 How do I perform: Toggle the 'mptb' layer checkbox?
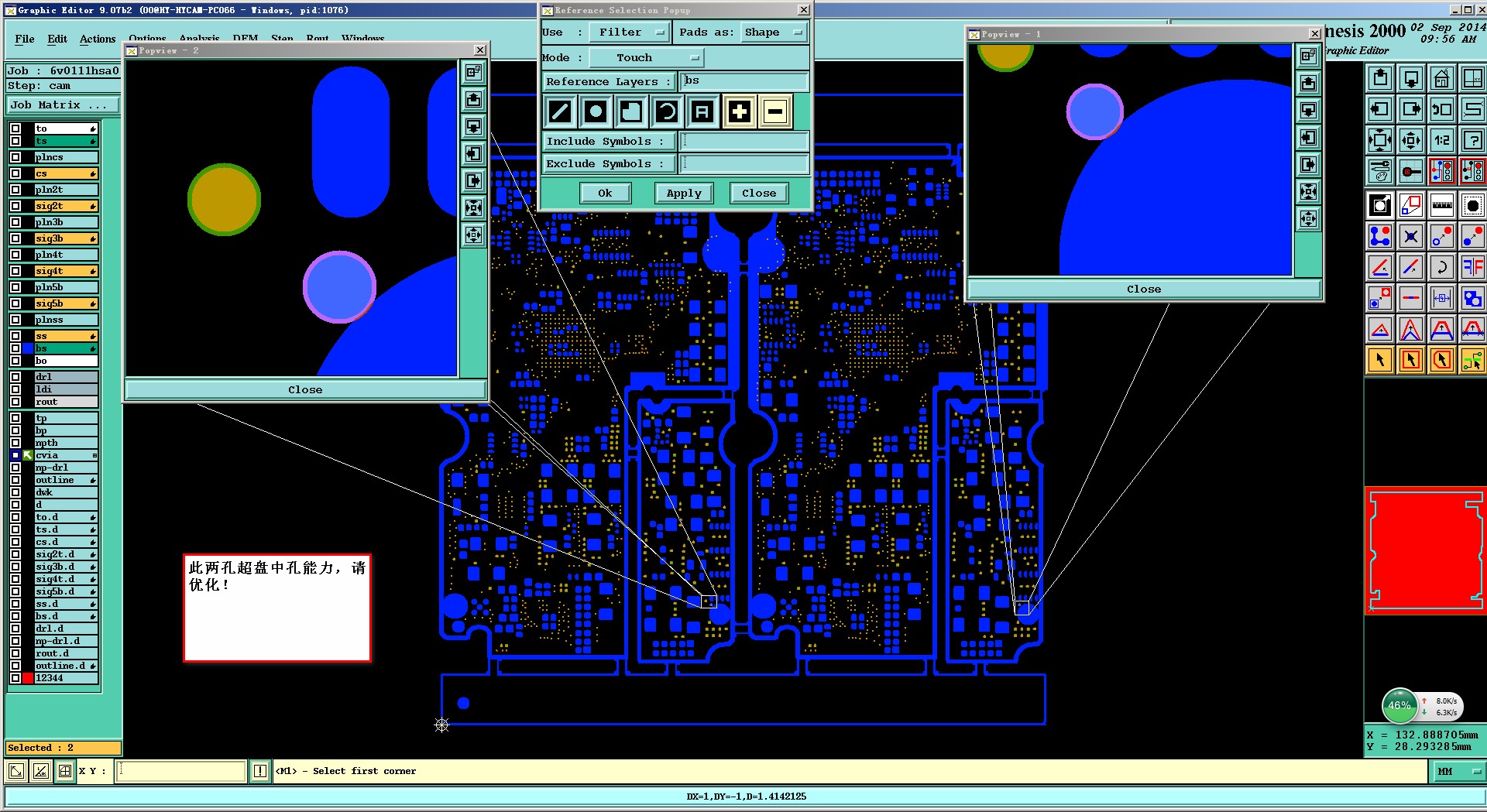(x=15, y=443)
